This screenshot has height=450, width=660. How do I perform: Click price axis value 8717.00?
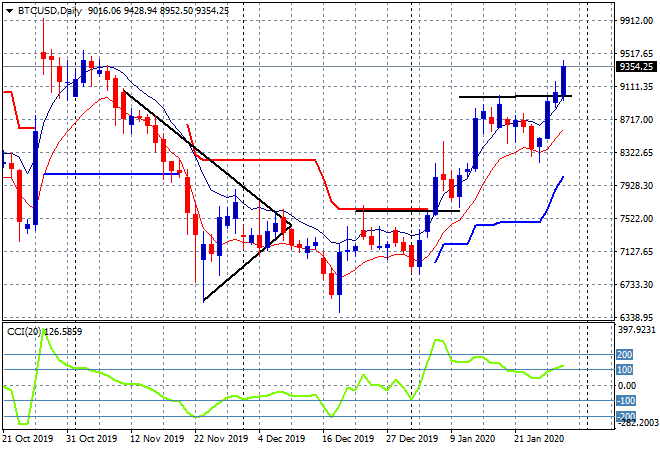pyautogui.click(x=636, y=120)
